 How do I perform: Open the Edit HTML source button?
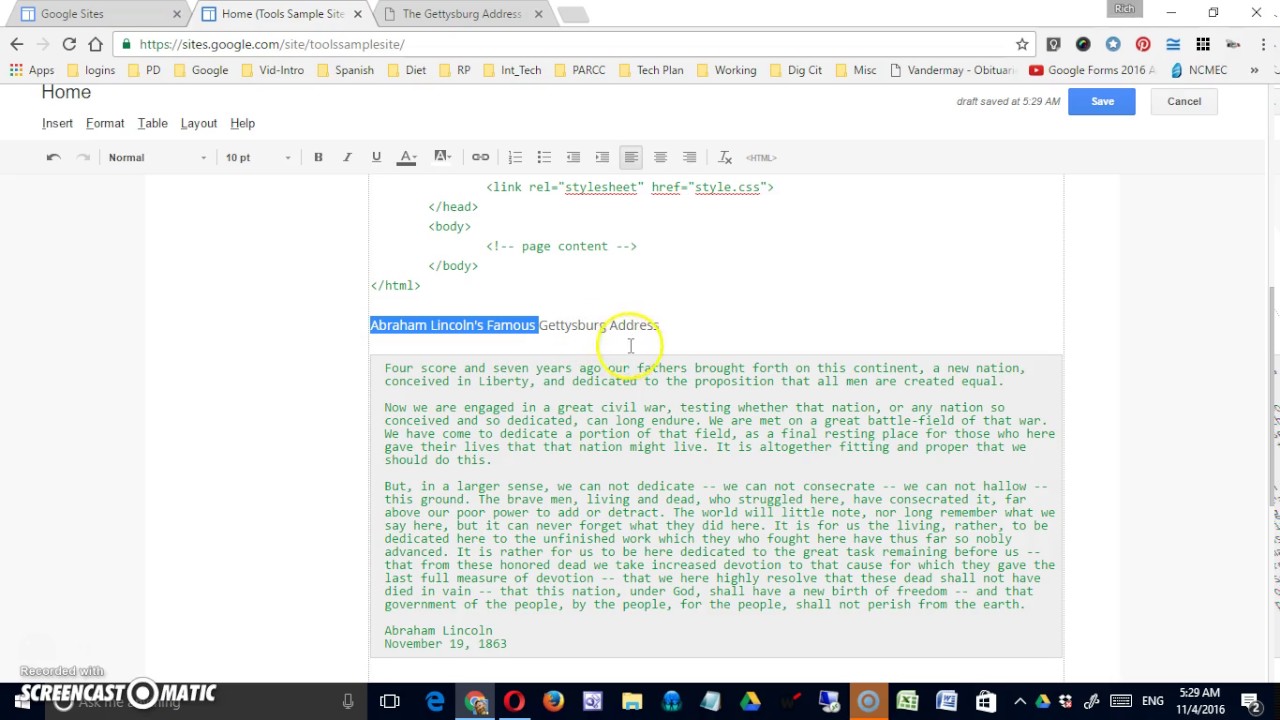[x=761, y=157]
